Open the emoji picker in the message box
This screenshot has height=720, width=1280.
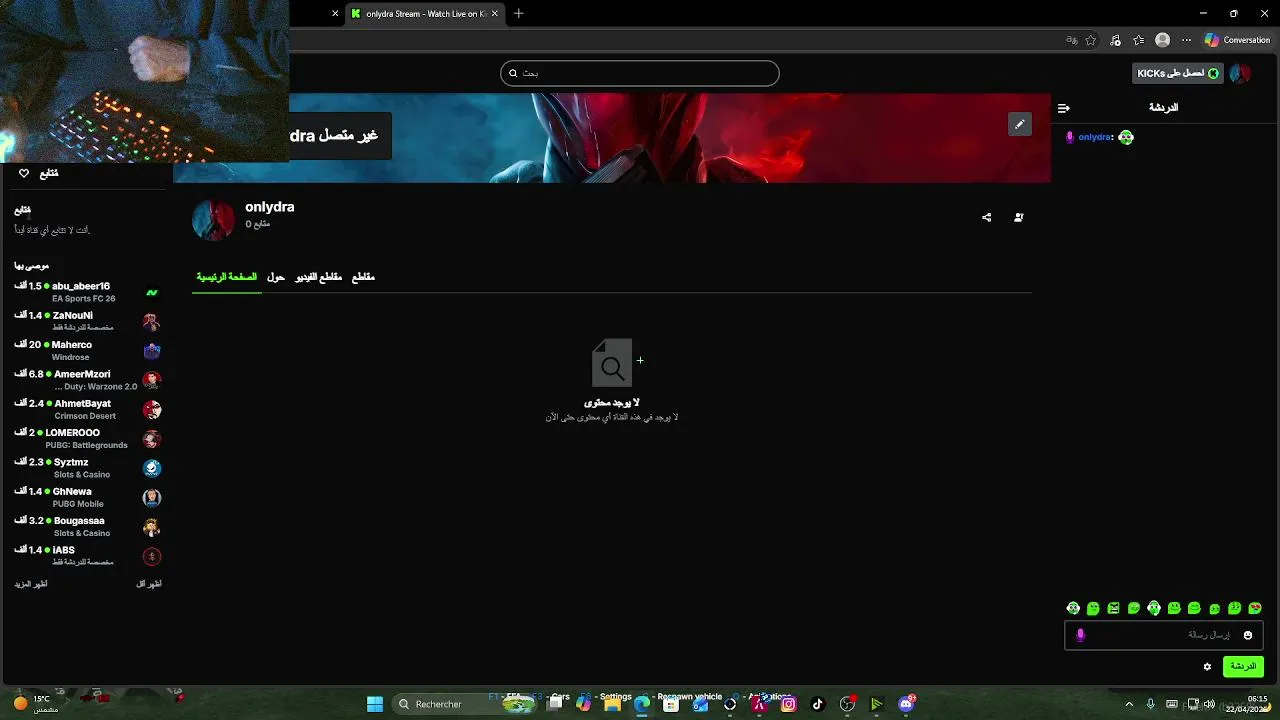(x=1247, y=635)
